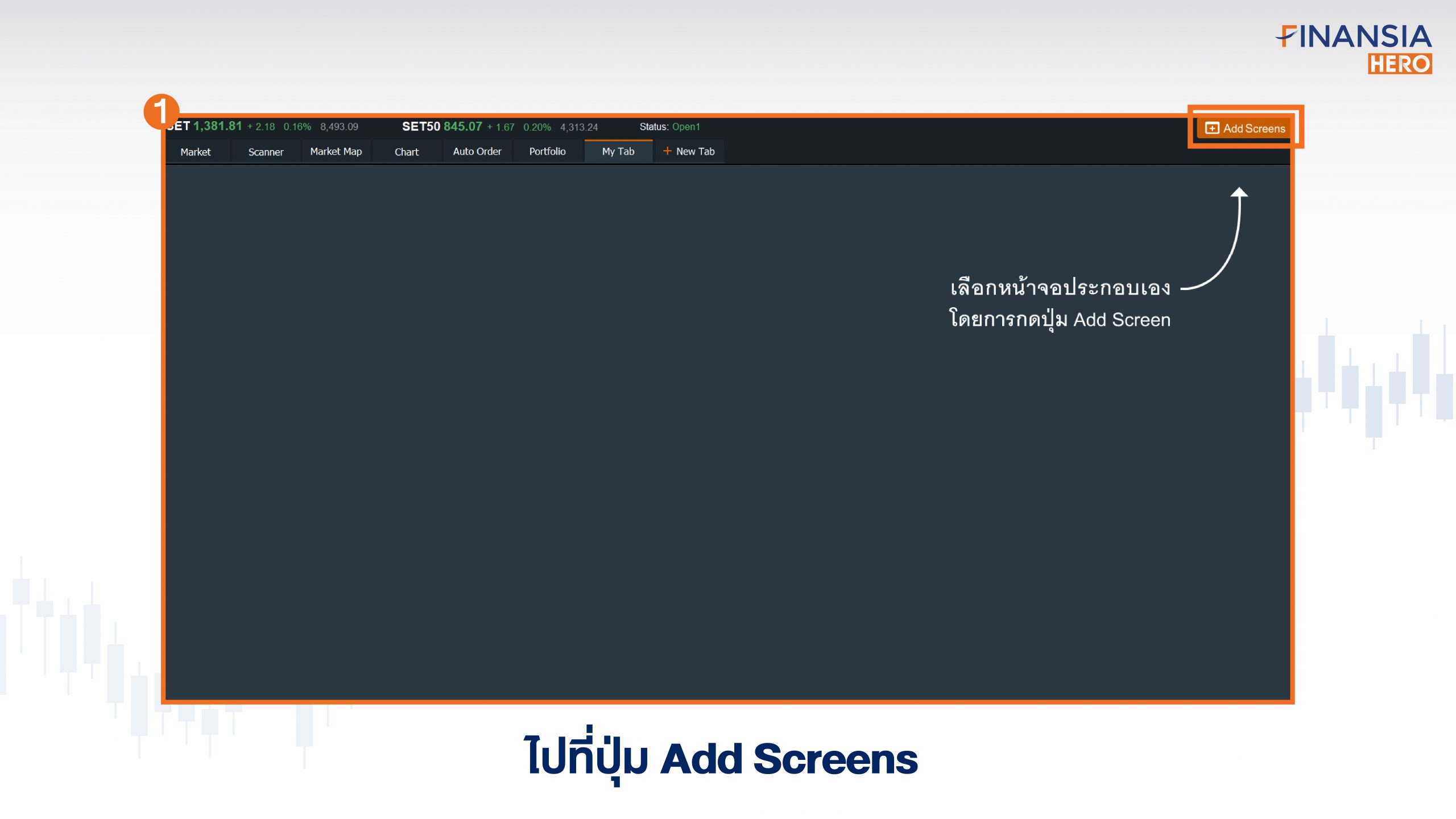Open the Chart panel
Viewport: 1456px width, 819px height.
(x=405, y=151)
